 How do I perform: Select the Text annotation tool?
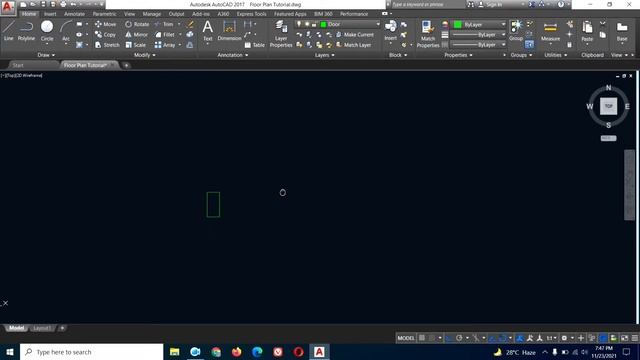(x=208, y=31)
